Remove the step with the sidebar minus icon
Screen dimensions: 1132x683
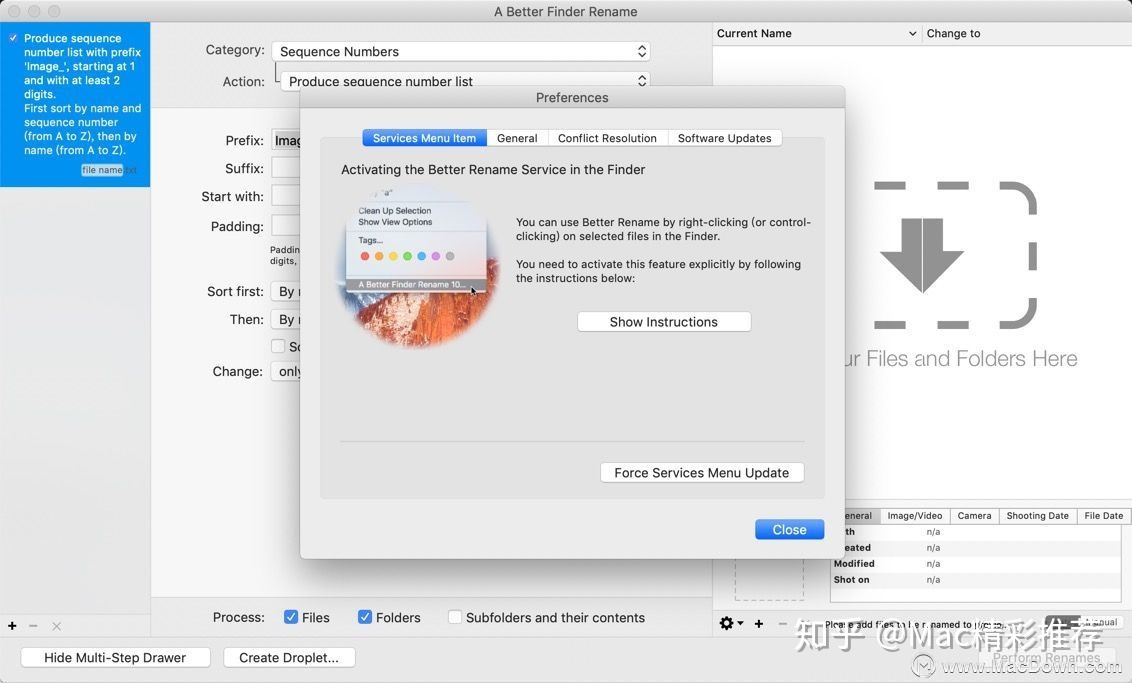[33, 626]
